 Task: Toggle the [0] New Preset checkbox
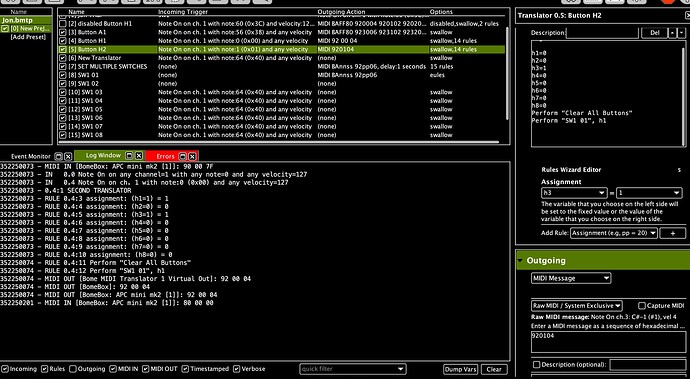pos(5,29)
